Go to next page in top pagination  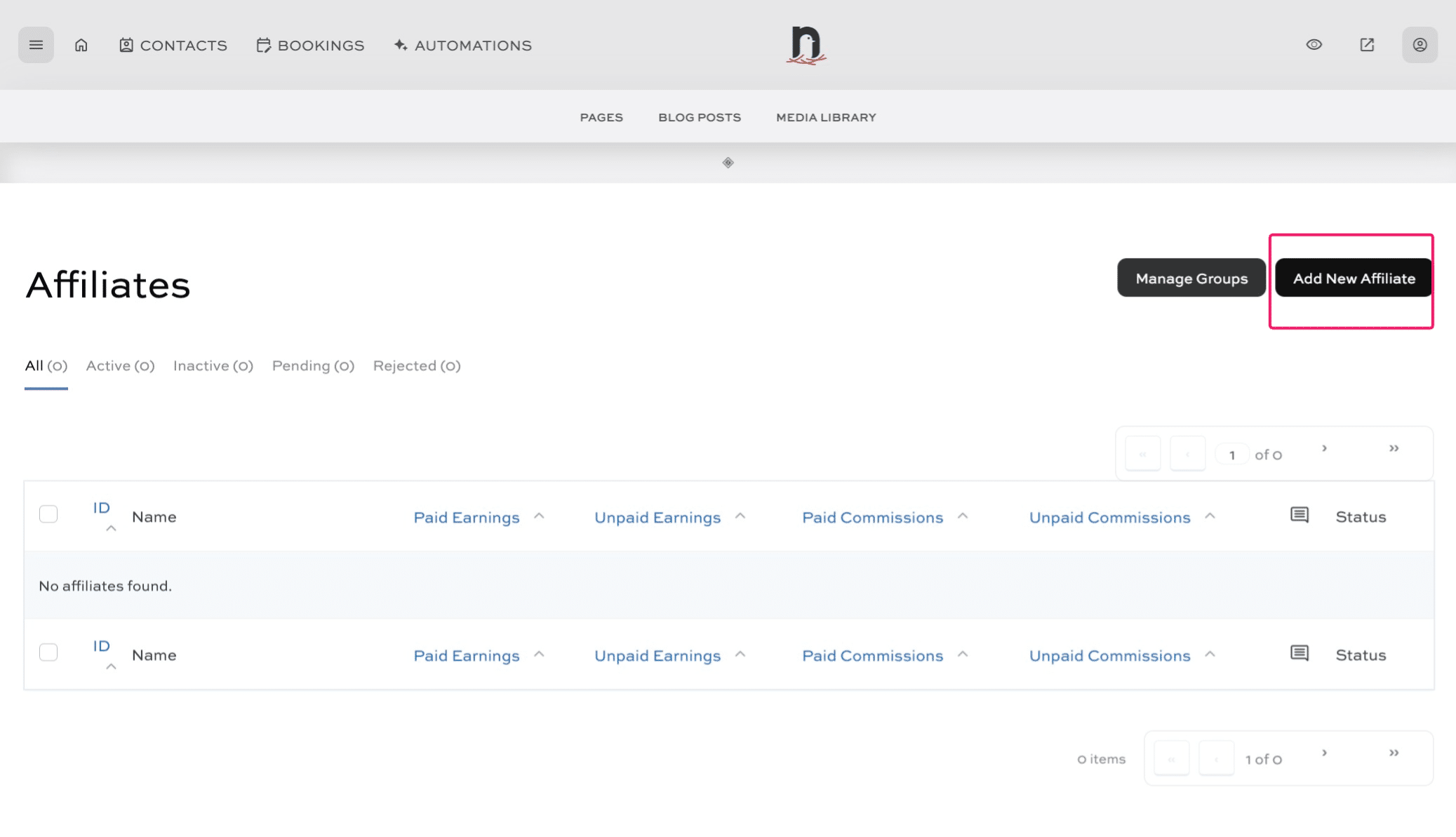(1324, 448)
